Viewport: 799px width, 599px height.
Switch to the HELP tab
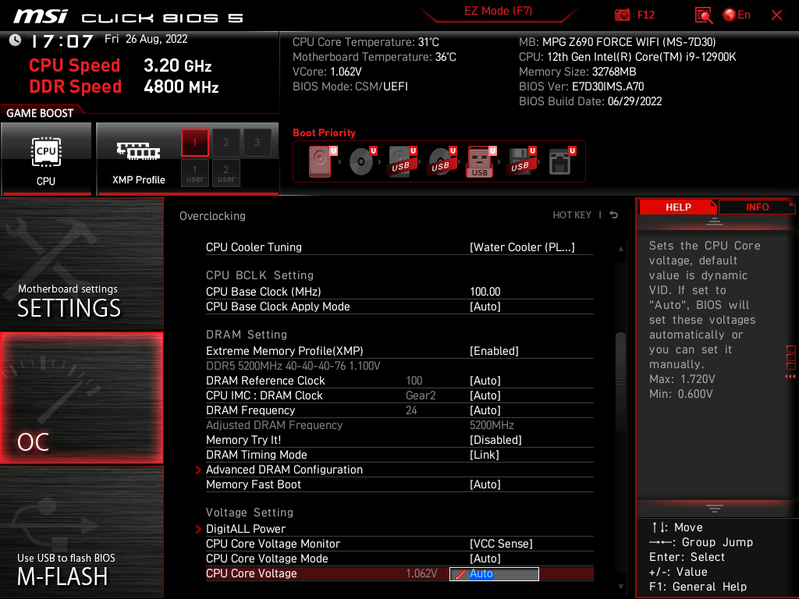(678, 207)
